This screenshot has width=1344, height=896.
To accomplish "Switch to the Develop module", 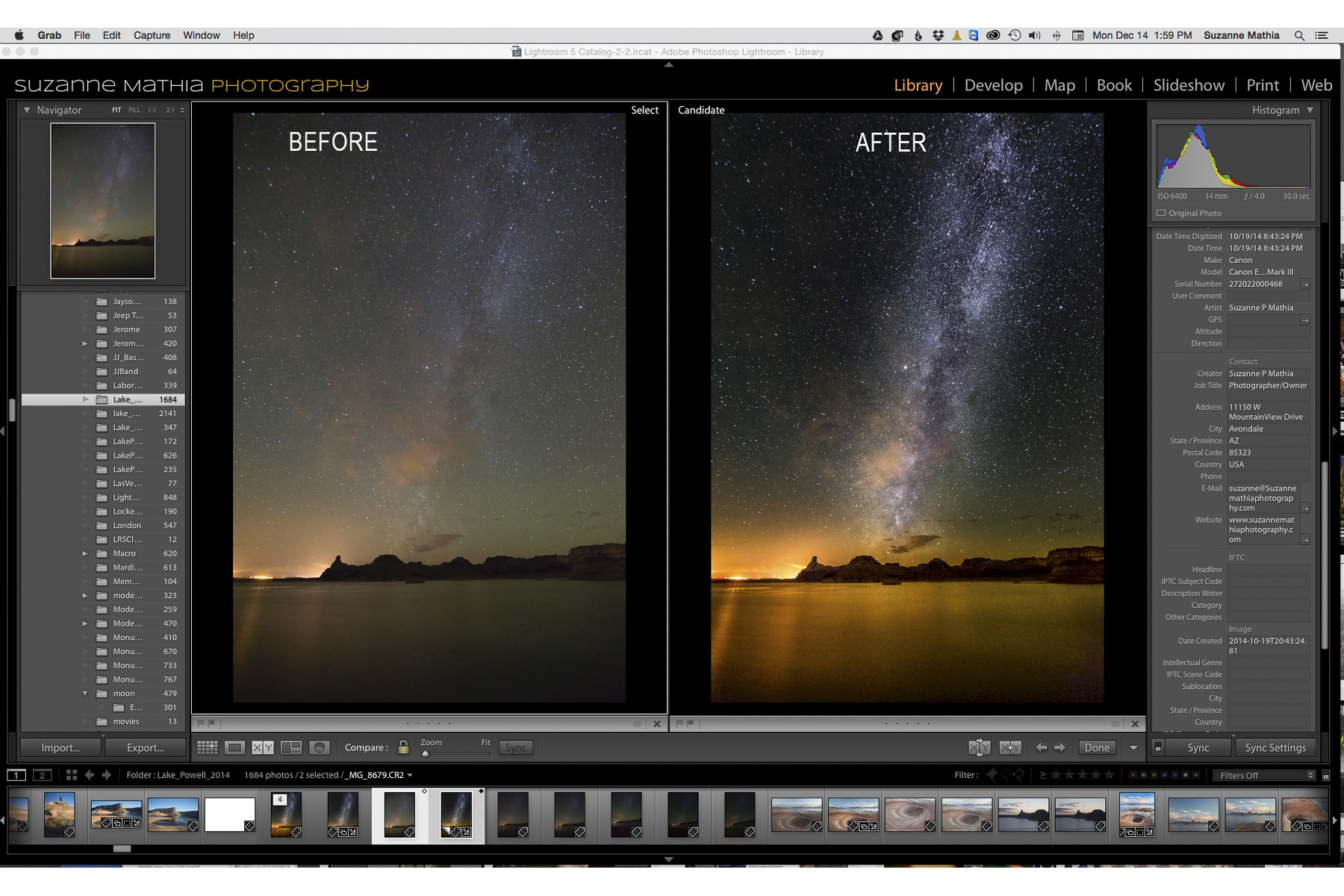I will point(993,85).
